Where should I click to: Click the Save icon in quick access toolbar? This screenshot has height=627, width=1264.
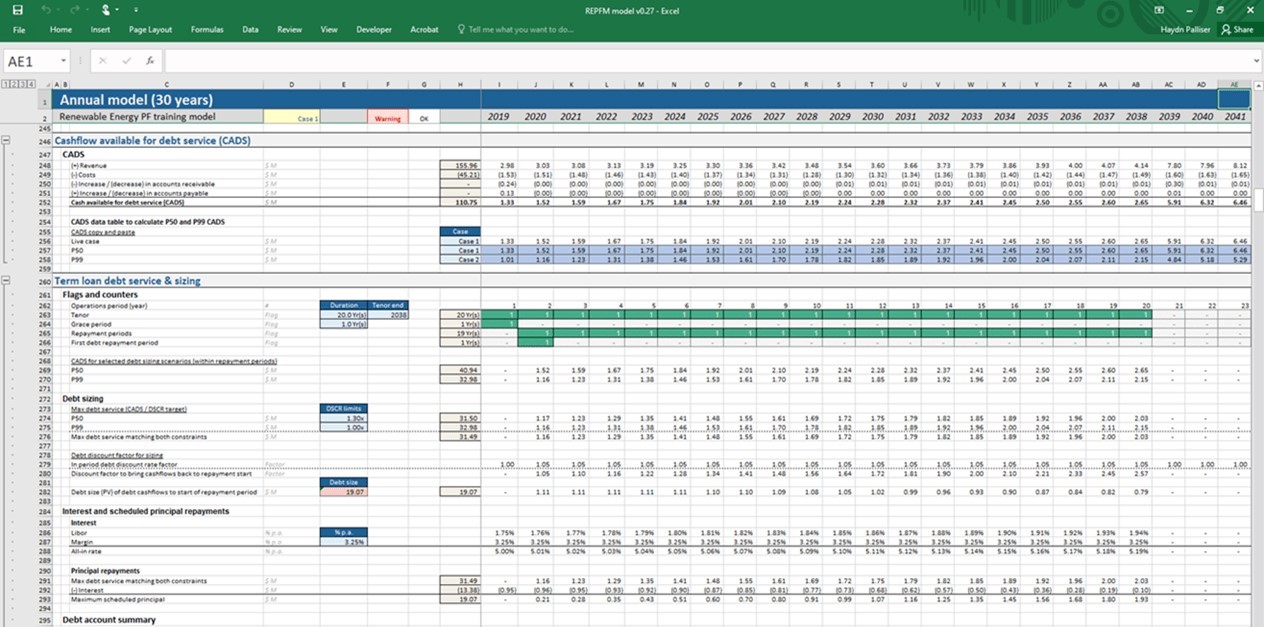click(x=19, y=9)
